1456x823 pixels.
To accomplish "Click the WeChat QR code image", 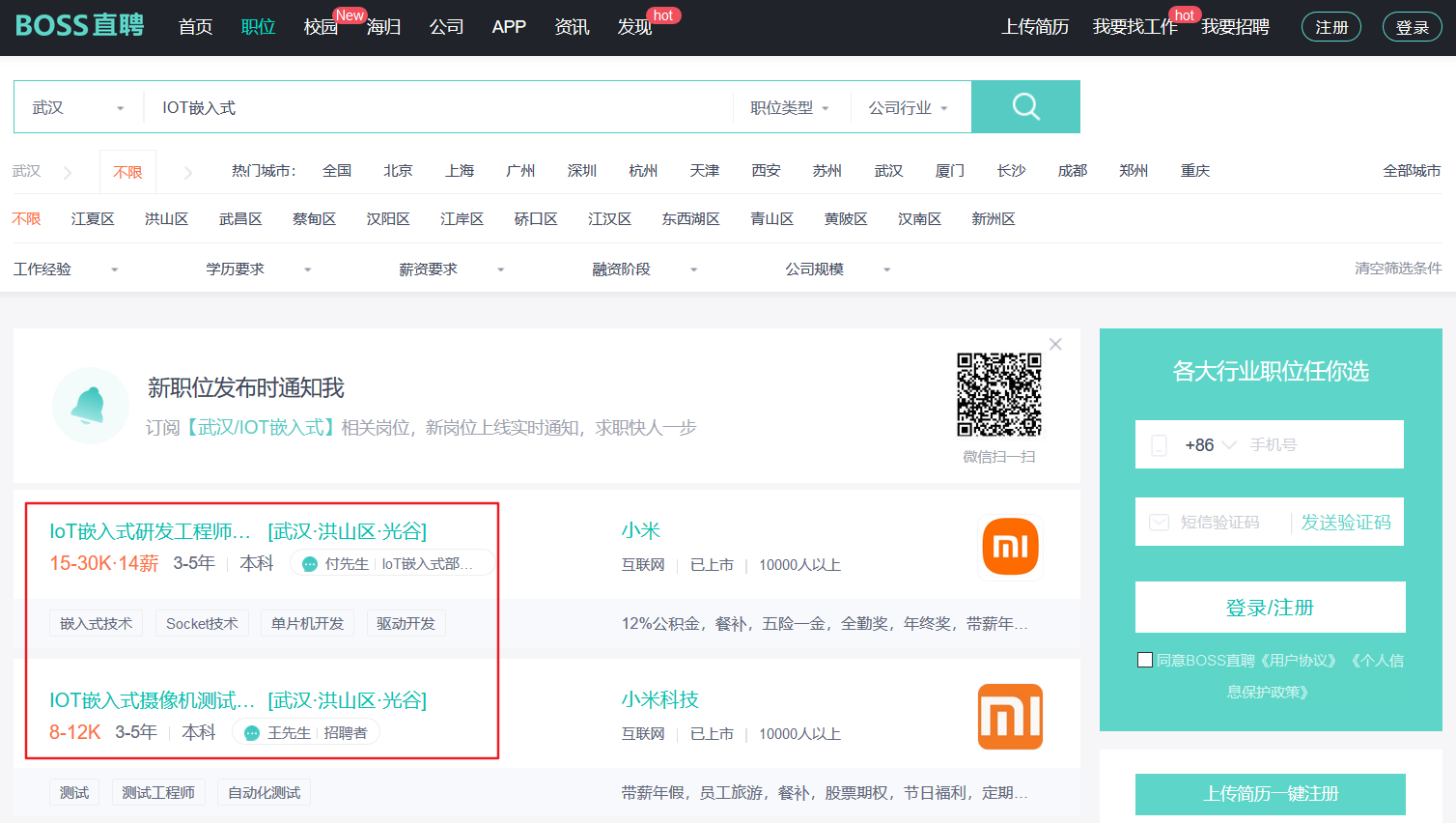I will coord(999,395).
